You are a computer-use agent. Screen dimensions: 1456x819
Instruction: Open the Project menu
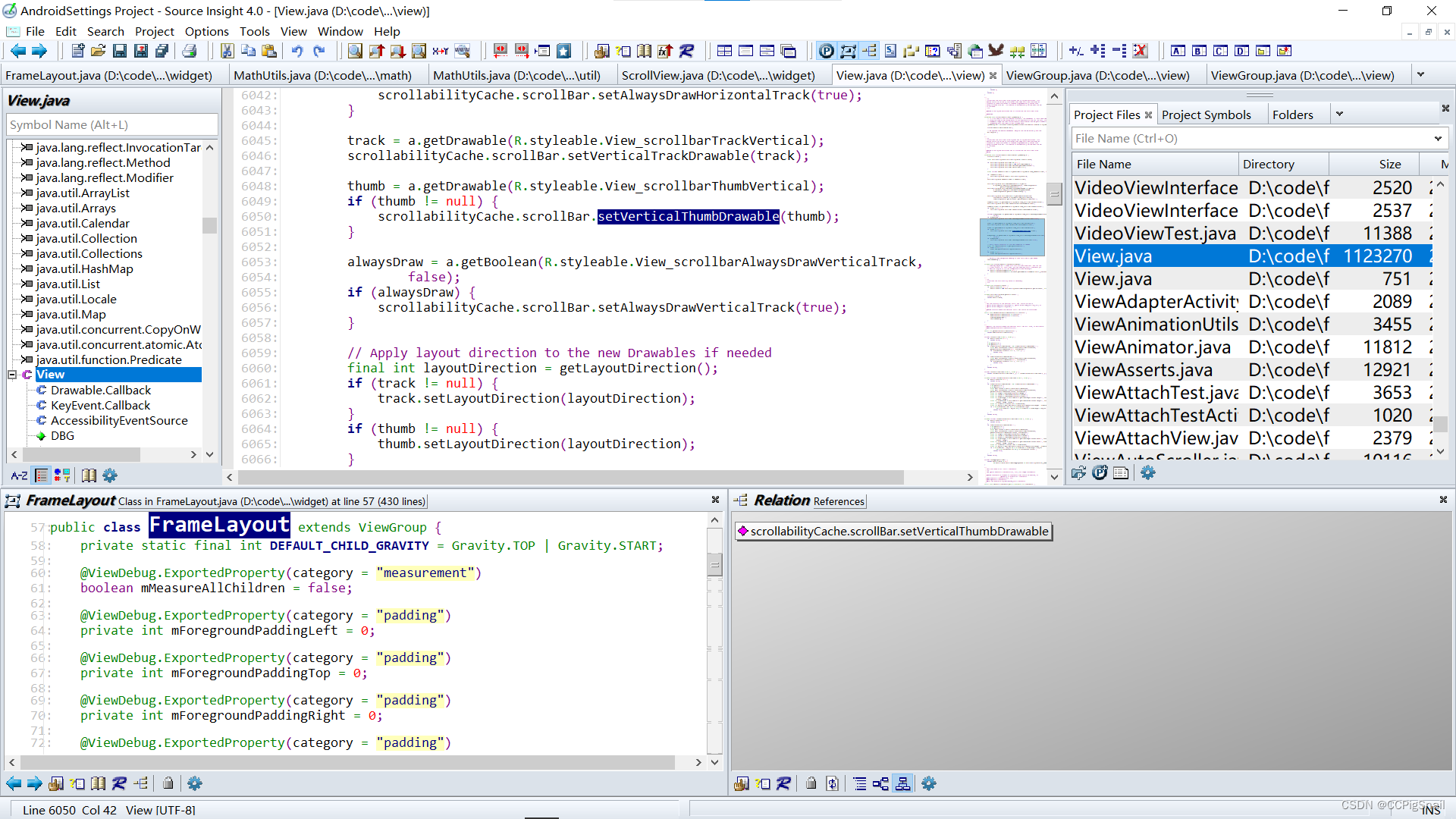(155, 31)
